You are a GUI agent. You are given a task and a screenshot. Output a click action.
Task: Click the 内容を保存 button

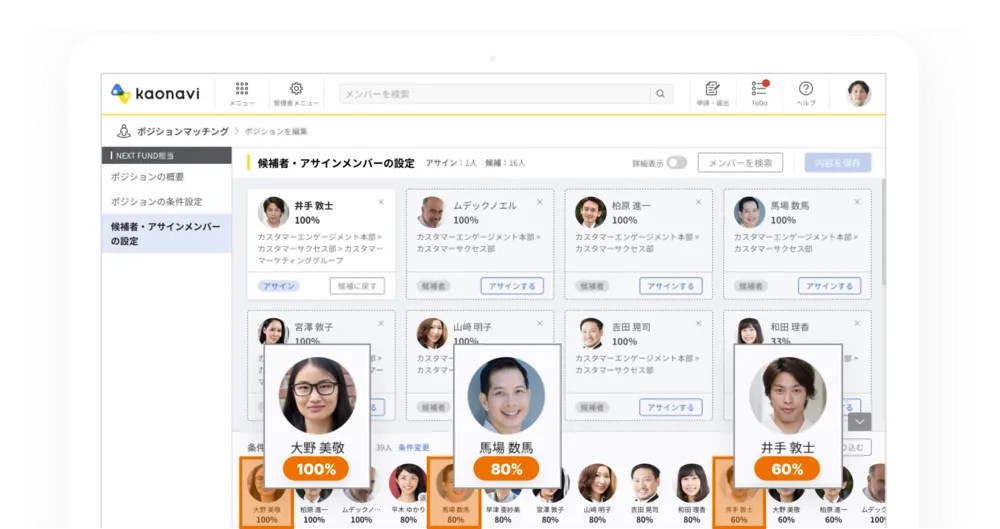(x=837, y=163)
